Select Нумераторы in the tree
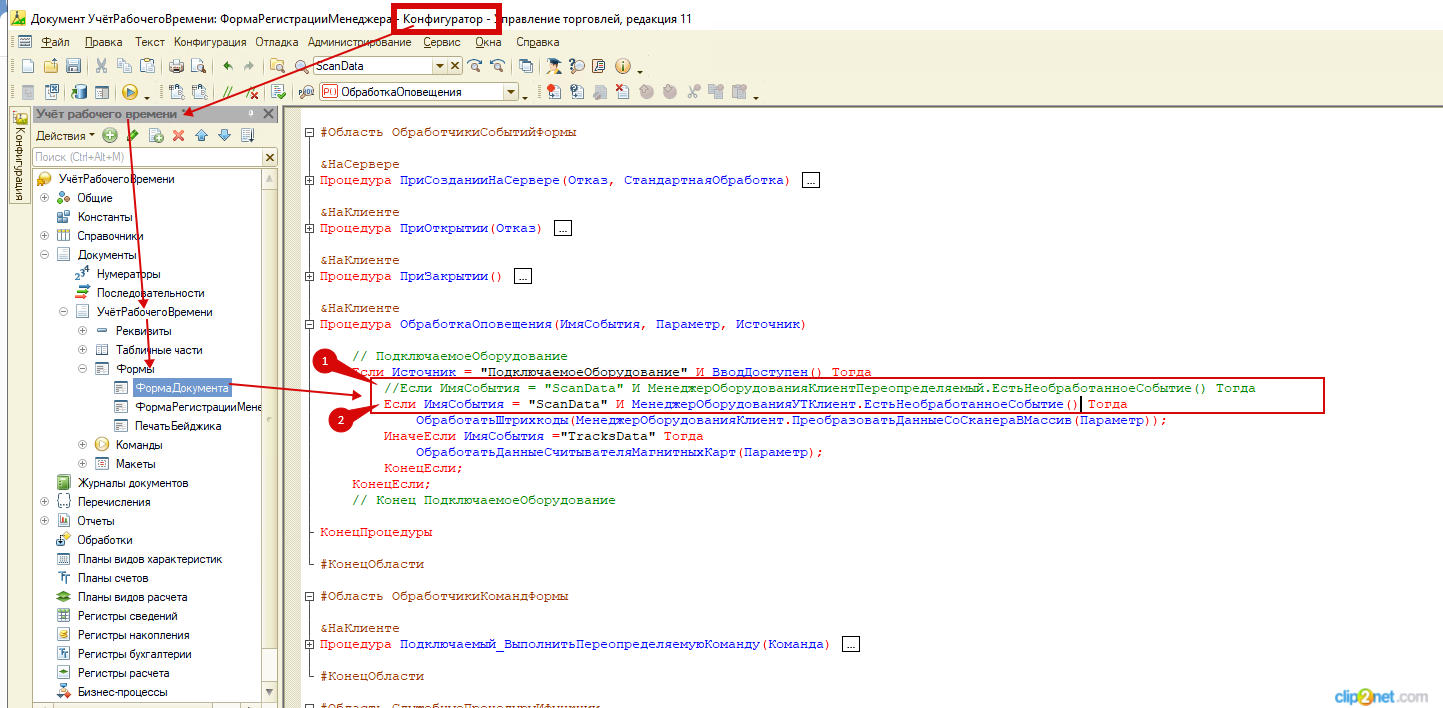The height and width of the screenshot is (708, 1443). coord(128,274)
